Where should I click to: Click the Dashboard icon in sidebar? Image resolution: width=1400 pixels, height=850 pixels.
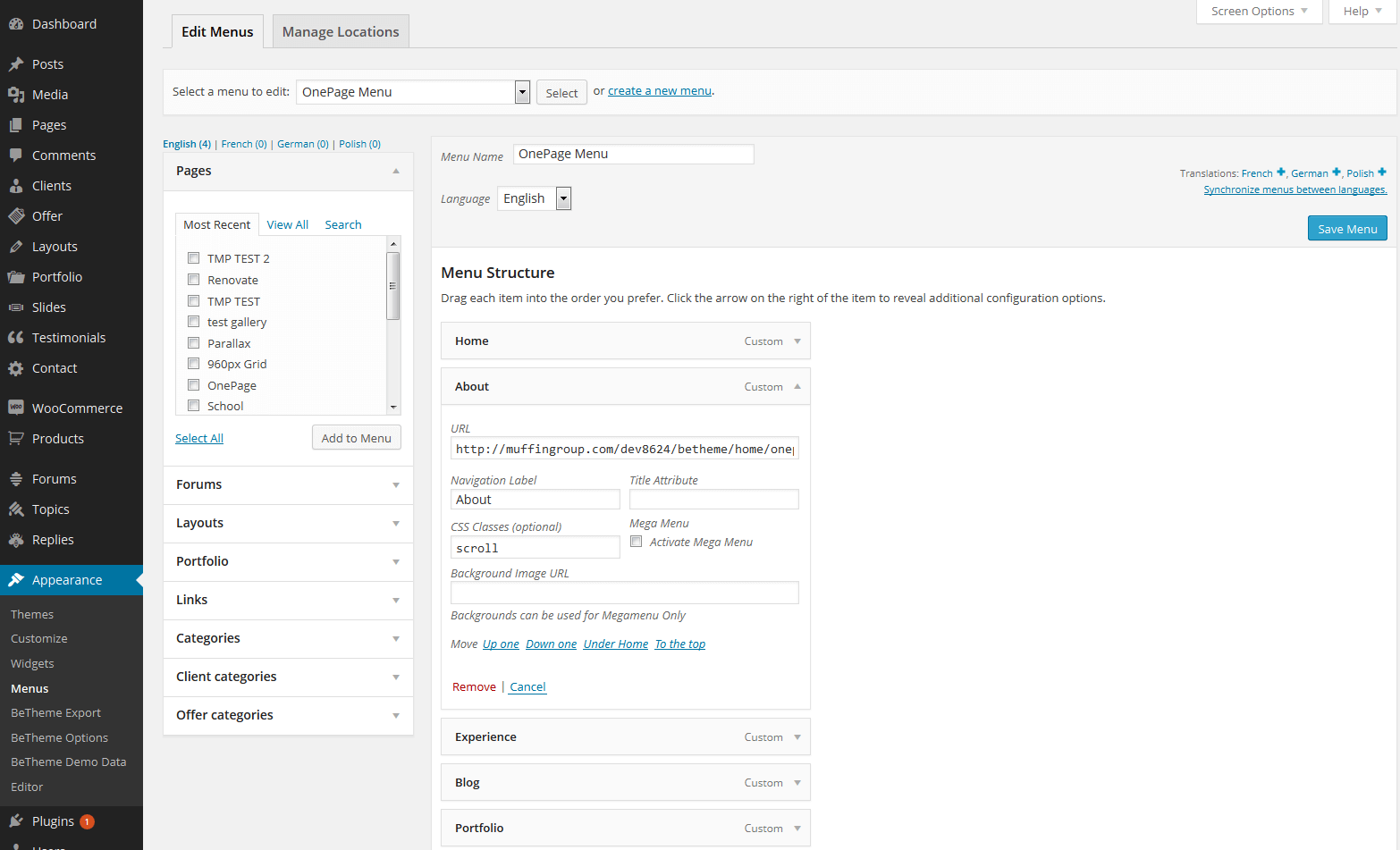[16, 24]
